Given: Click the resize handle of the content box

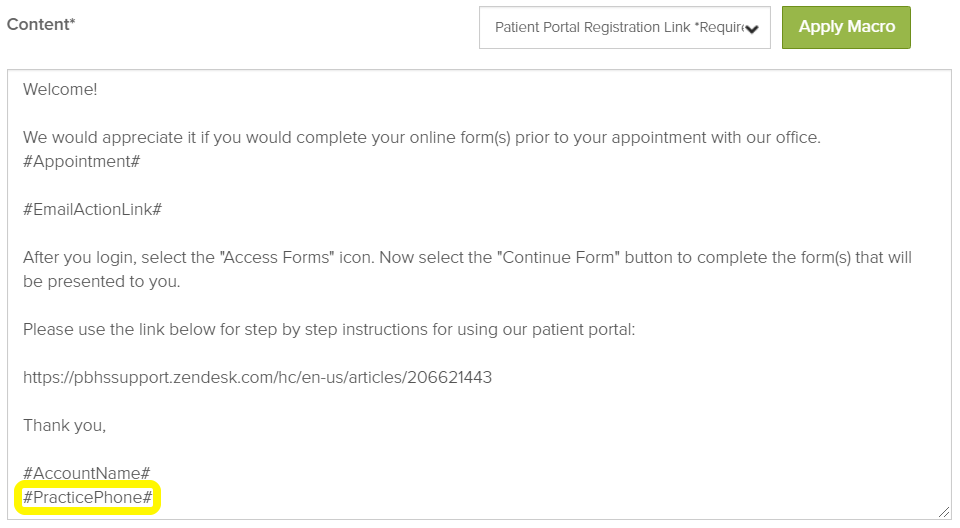Looking at the screenshot, I should (x=943, y=511).
